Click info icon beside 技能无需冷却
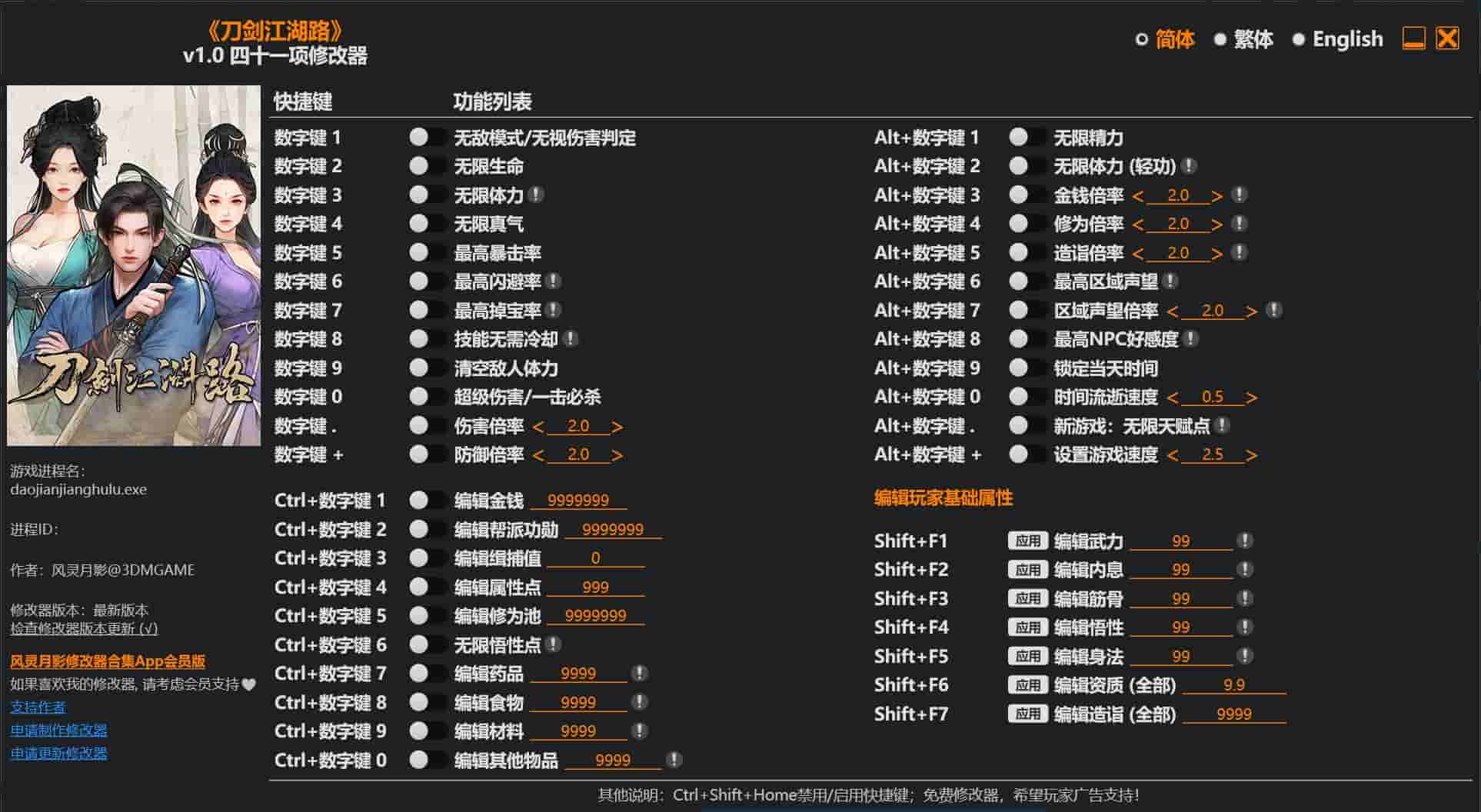Viewport: 1481px width, 812px height. (x=570, y=339)
